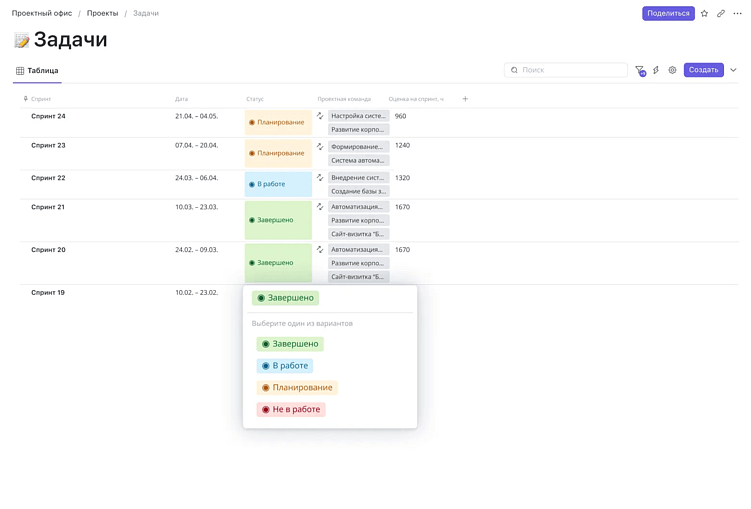Screen dimensions: 751x509
Task: Open Формирование... team tag
Action: 359,147
